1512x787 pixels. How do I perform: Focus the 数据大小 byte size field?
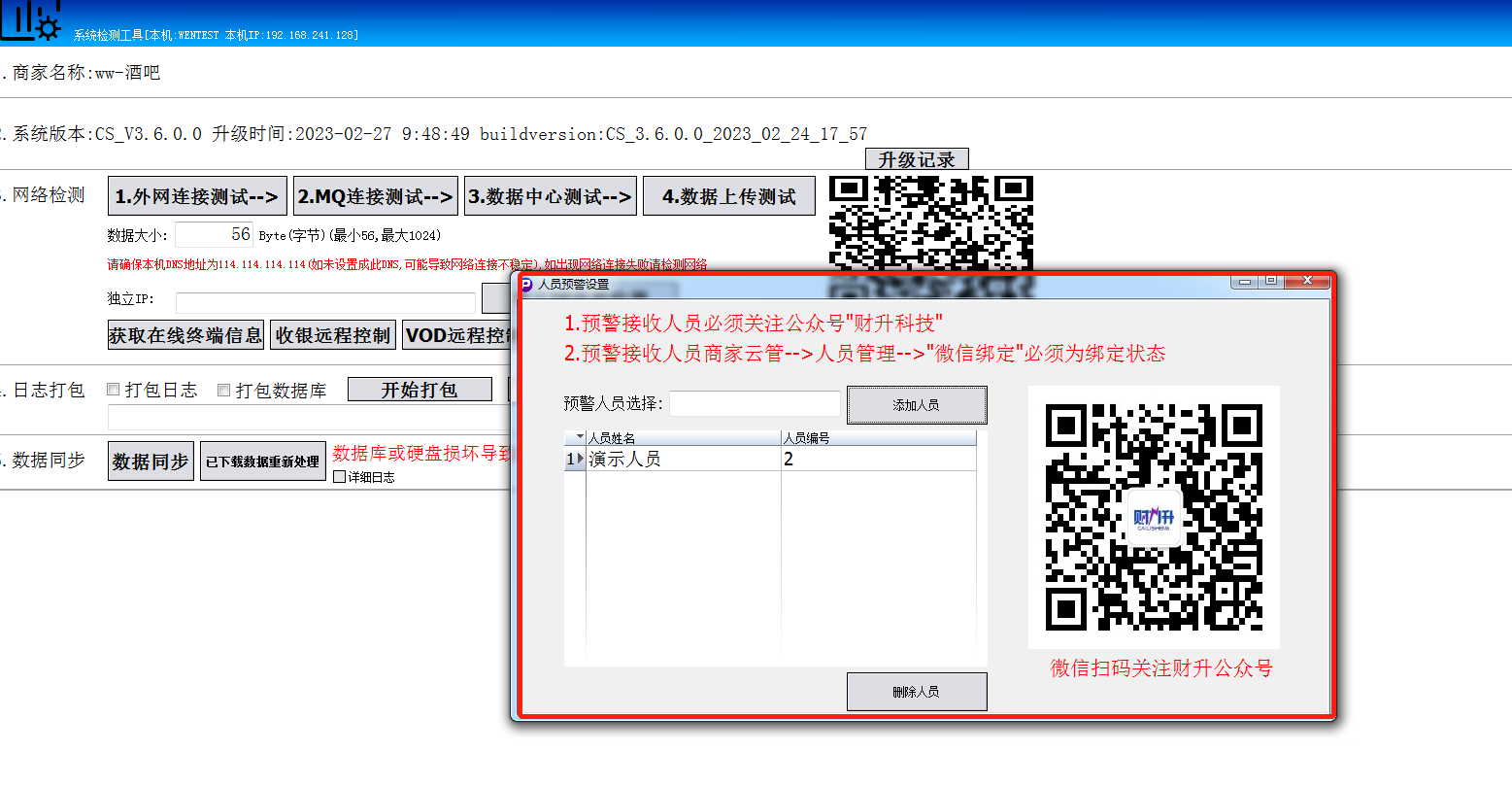tap(215, 234)
